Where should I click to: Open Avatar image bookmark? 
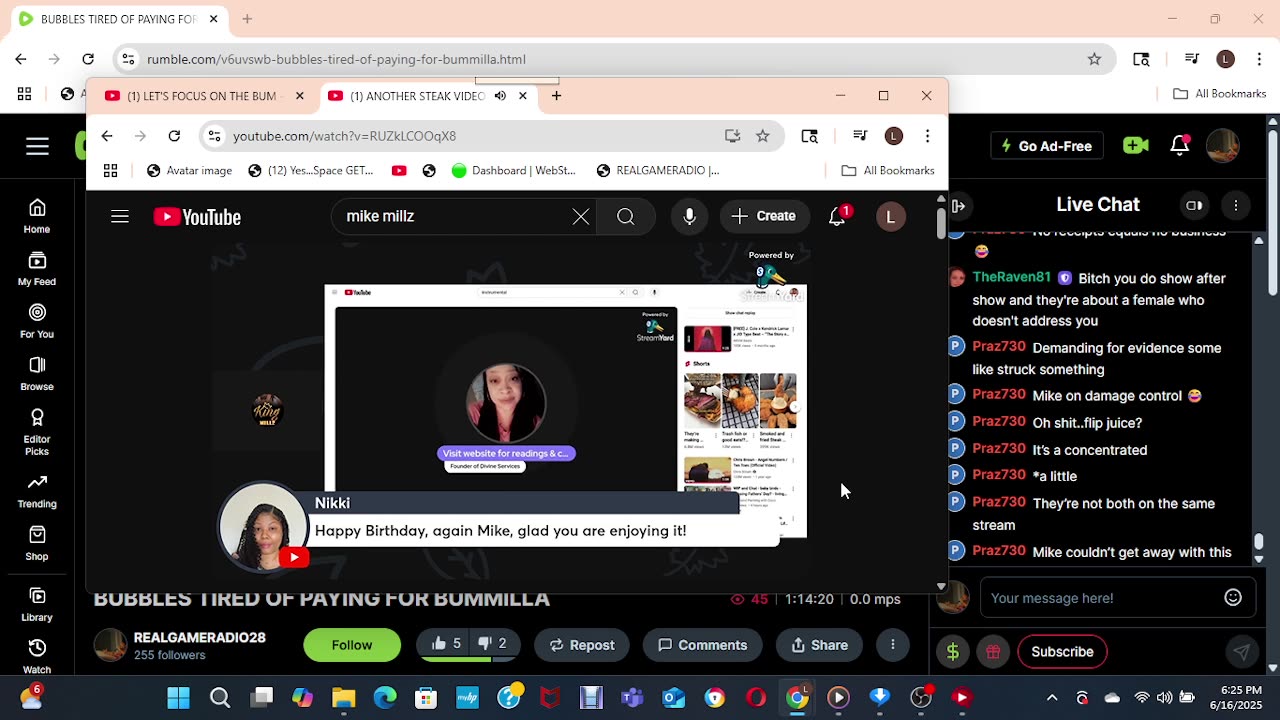coord(189,171)
